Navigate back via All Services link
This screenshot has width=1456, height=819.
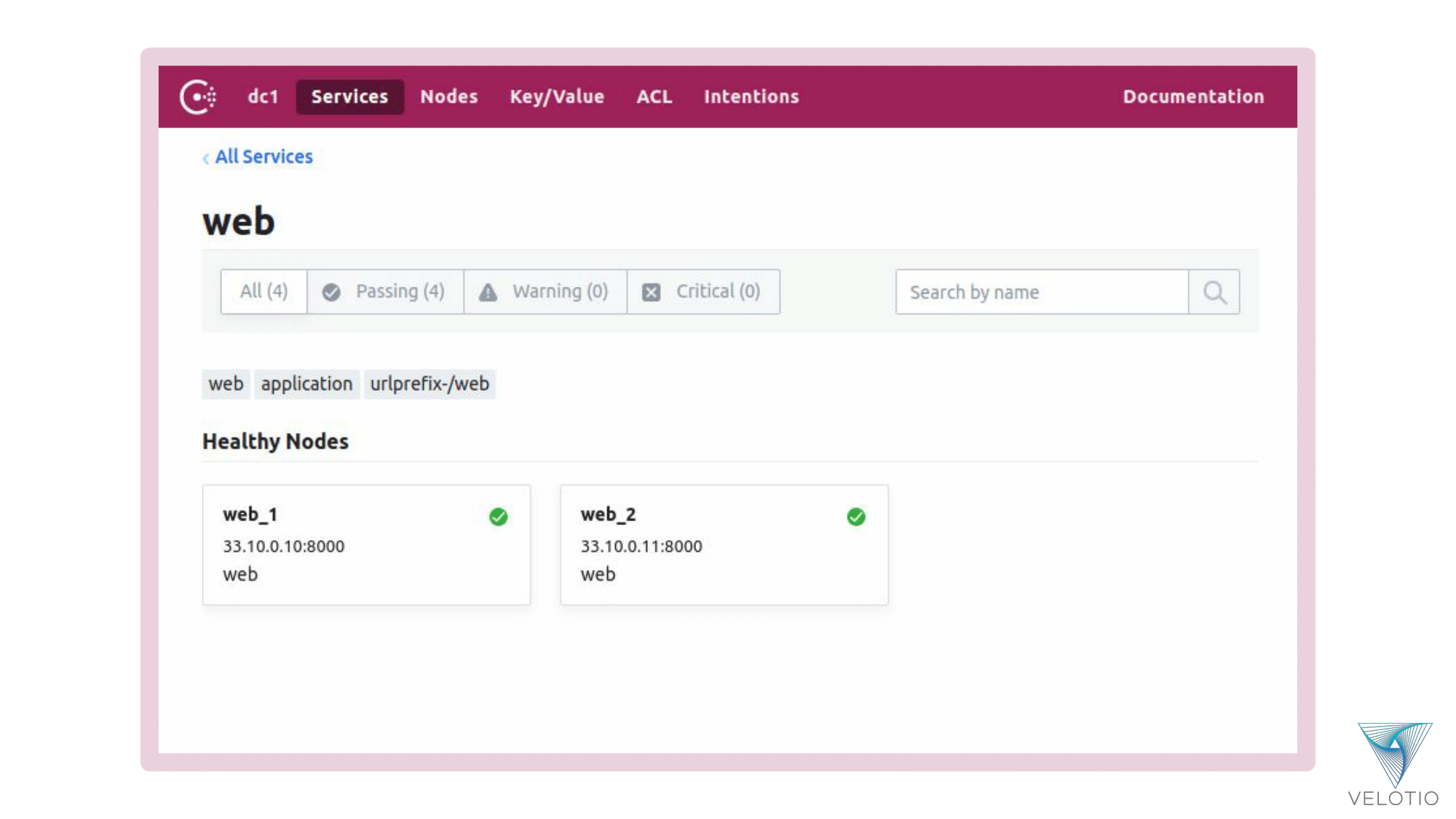tap(264, 157)
